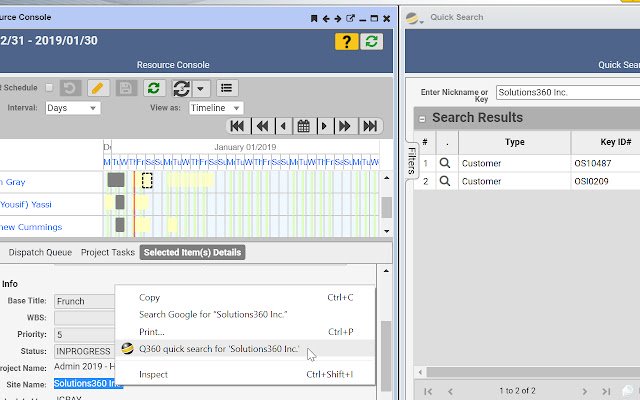
Task: Open the Filters side tab in Quick Search
Action: pyautogui.click(x=411, y=160)
